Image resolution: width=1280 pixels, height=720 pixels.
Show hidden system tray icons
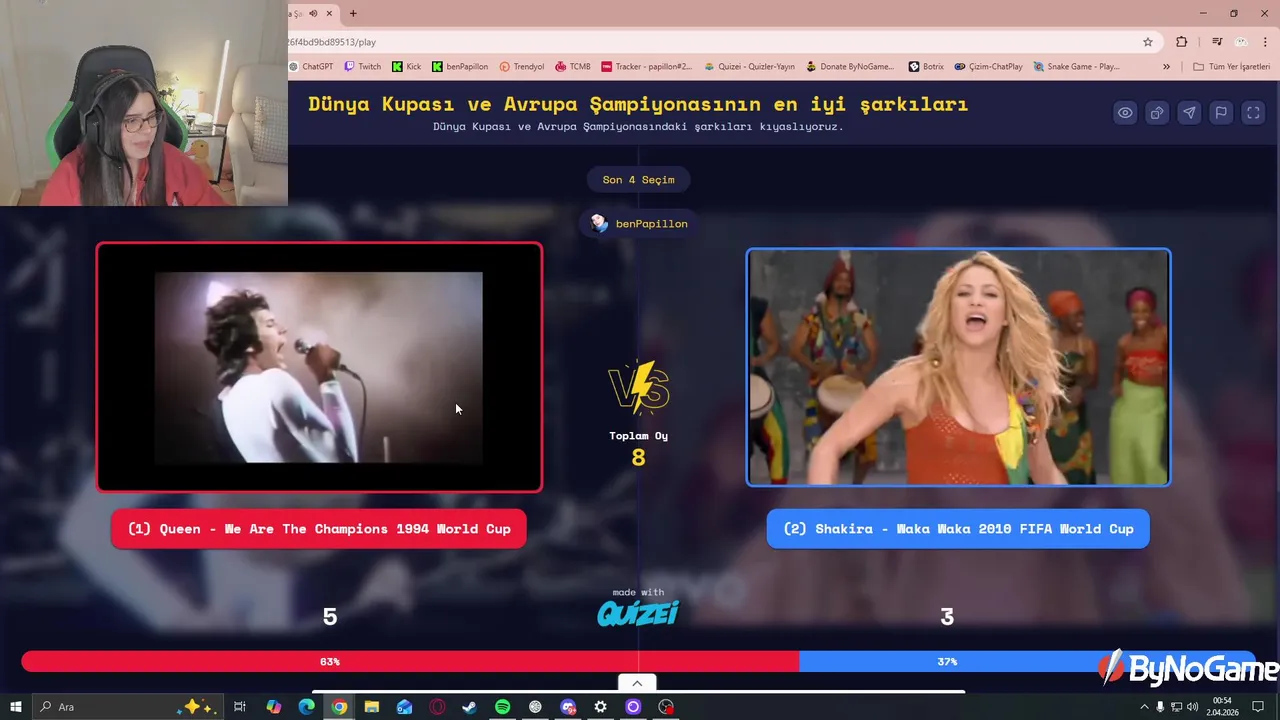point(1144,707)
